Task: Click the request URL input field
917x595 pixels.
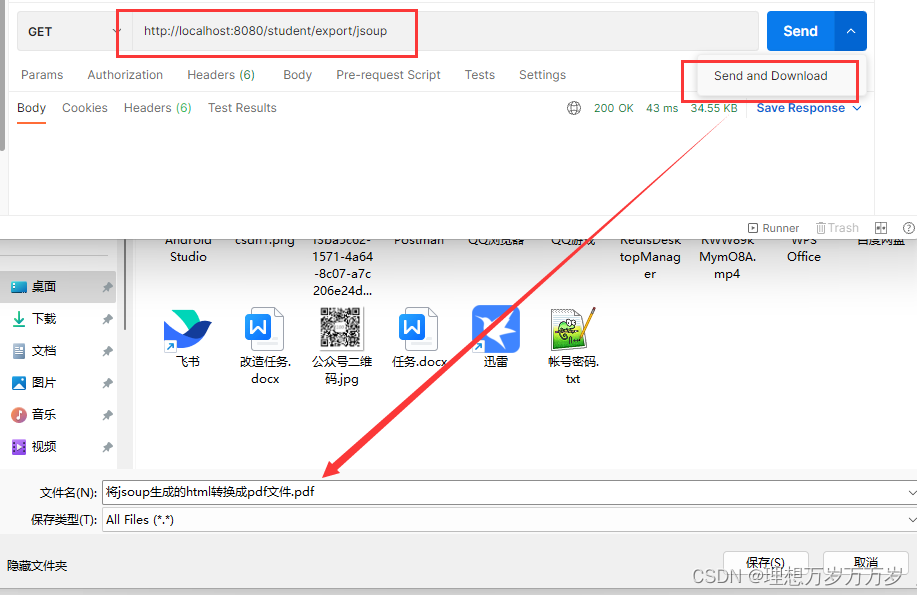Action: 445,31
